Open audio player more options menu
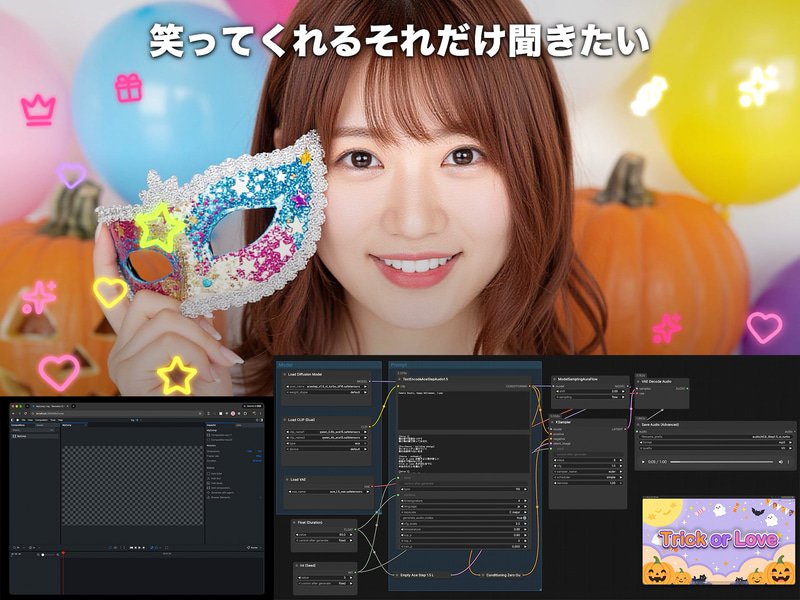 pos(788,462)
